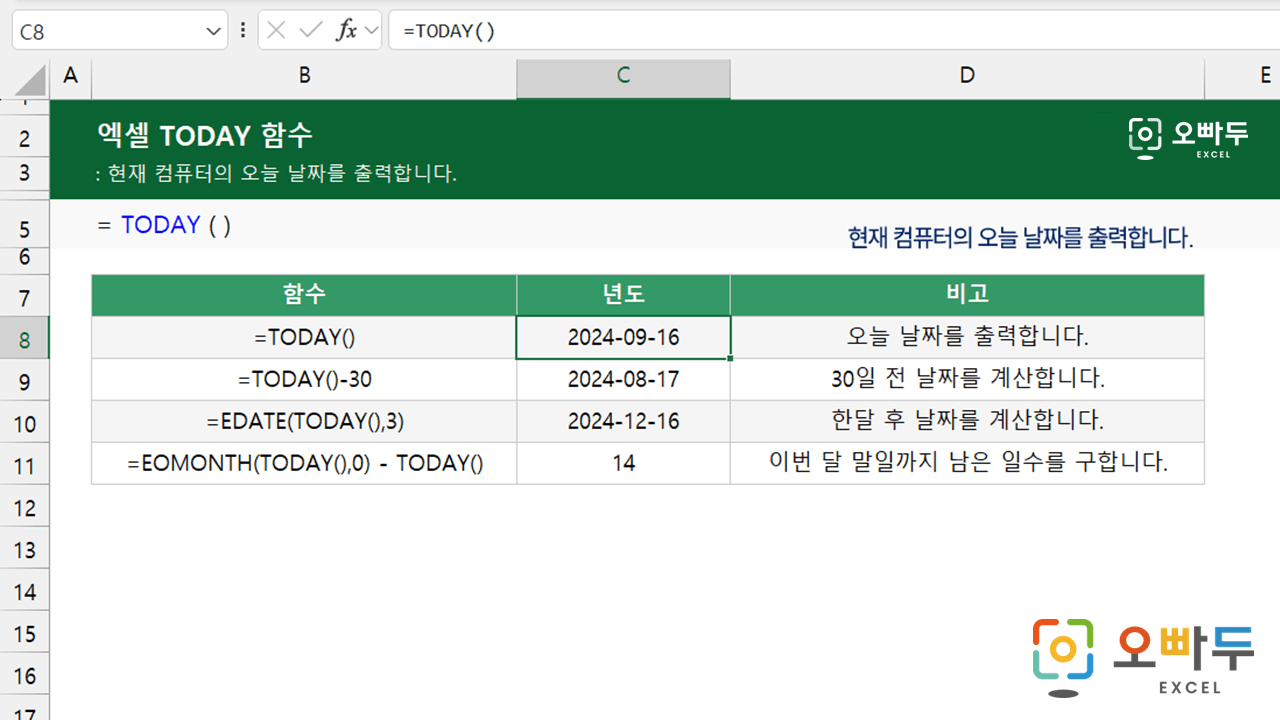Select row 16 header
The width and height of the screenshot is (1280, 720).
(24, 676)
